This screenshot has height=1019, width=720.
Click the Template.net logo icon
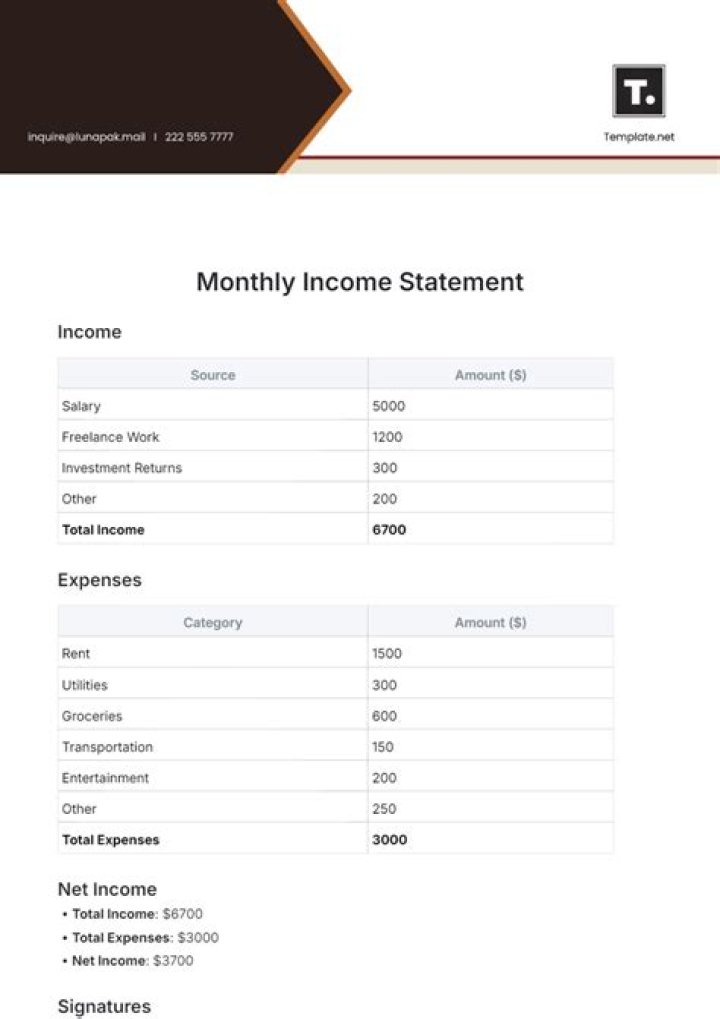(x=638, y=91)
